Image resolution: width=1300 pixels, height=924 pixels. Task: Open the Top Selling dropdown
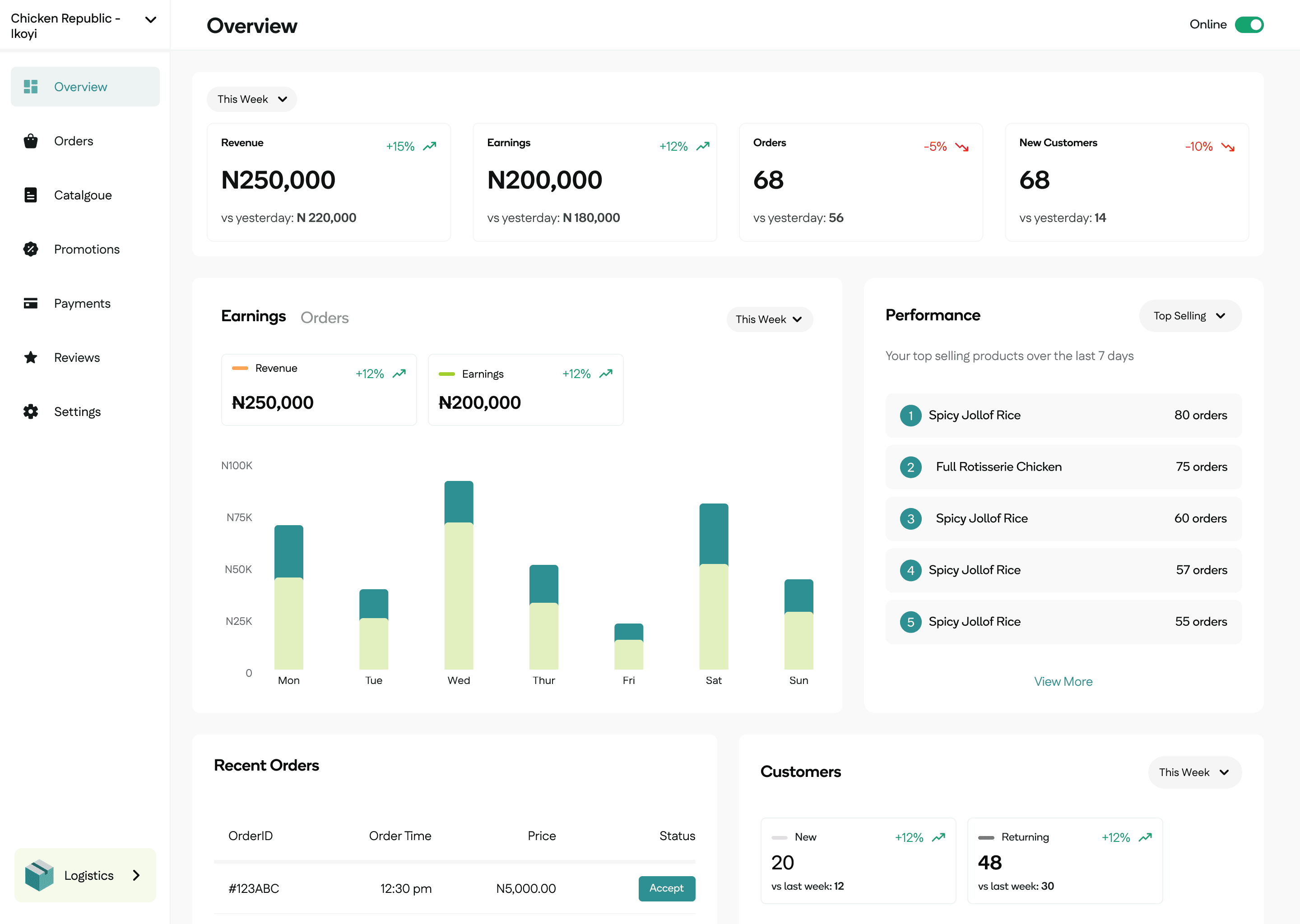[1189, 316]
